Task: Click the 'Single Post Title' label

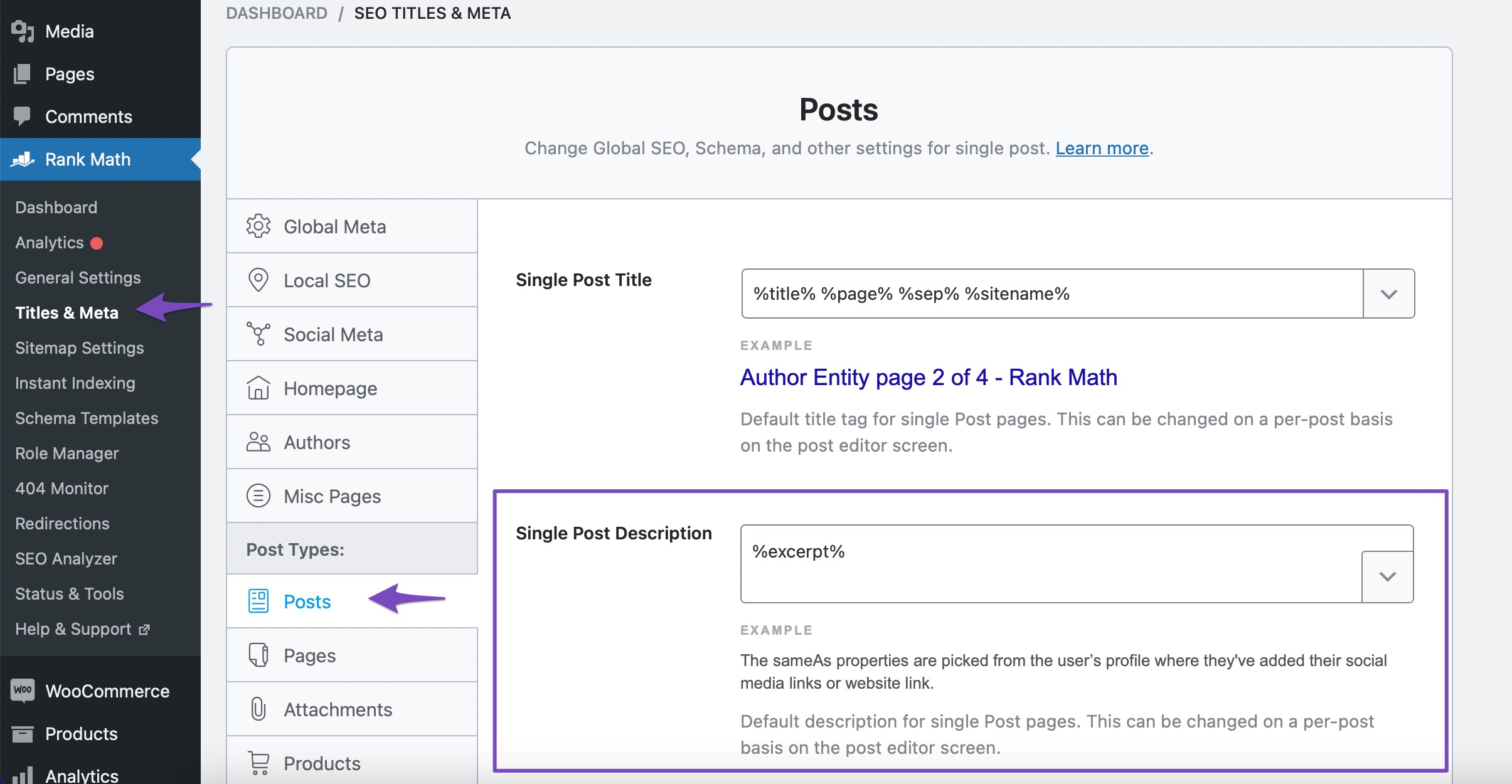Action: 583,280
